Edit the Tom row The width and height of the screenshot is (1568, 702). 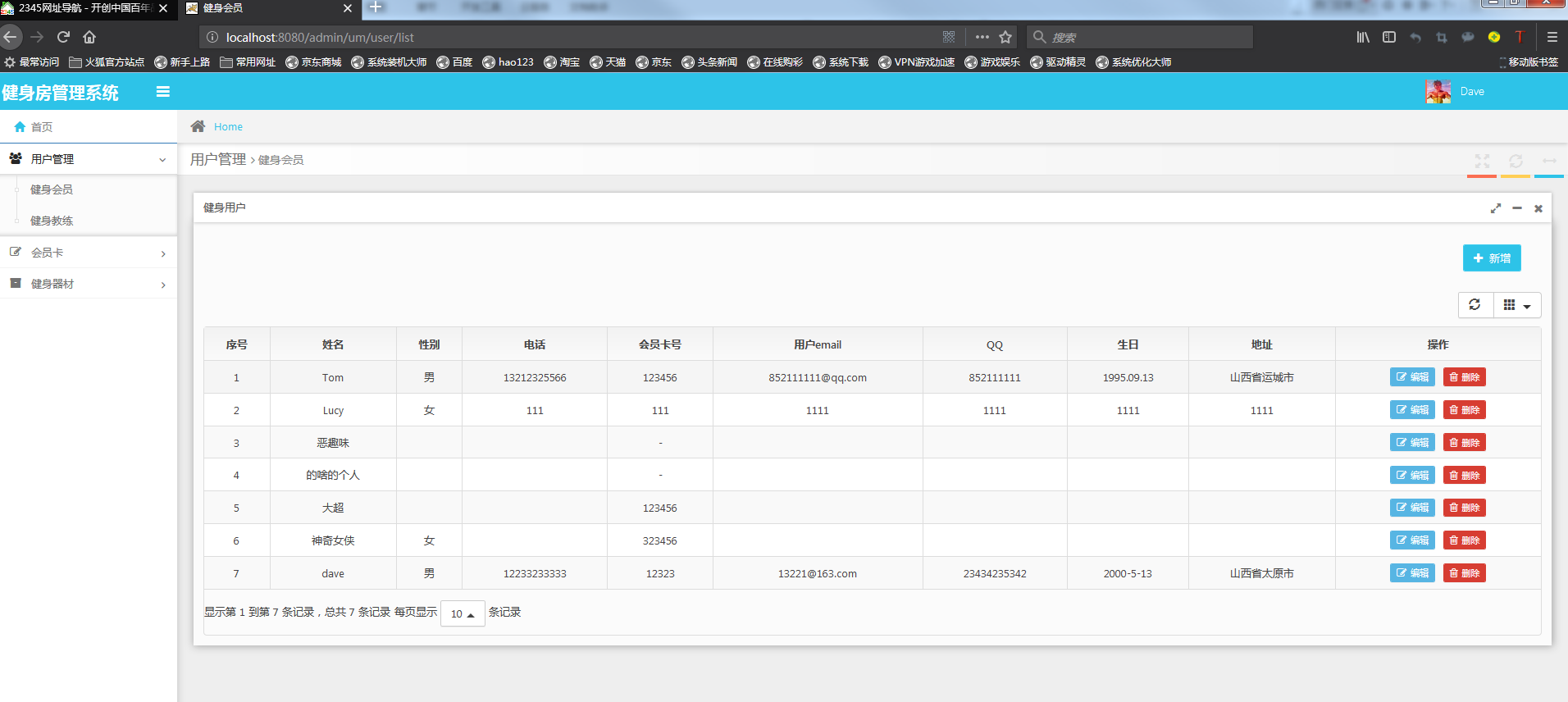point(1412,377)
